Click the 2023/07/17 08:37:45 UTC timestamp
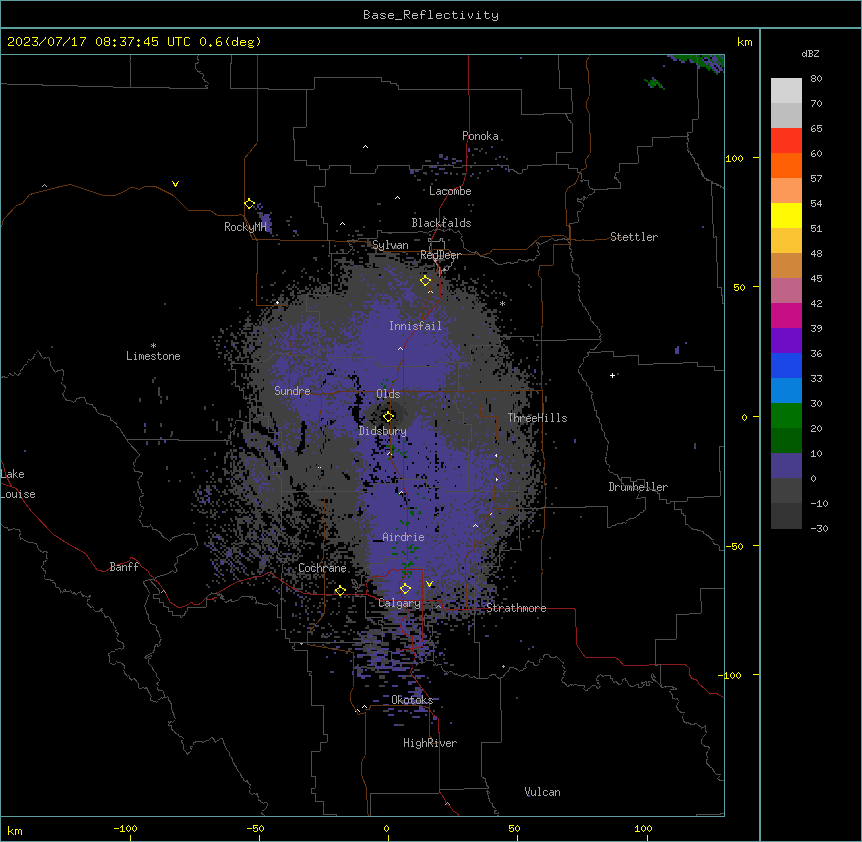Viewport: 862px width, 842px height. pos(98,42)
